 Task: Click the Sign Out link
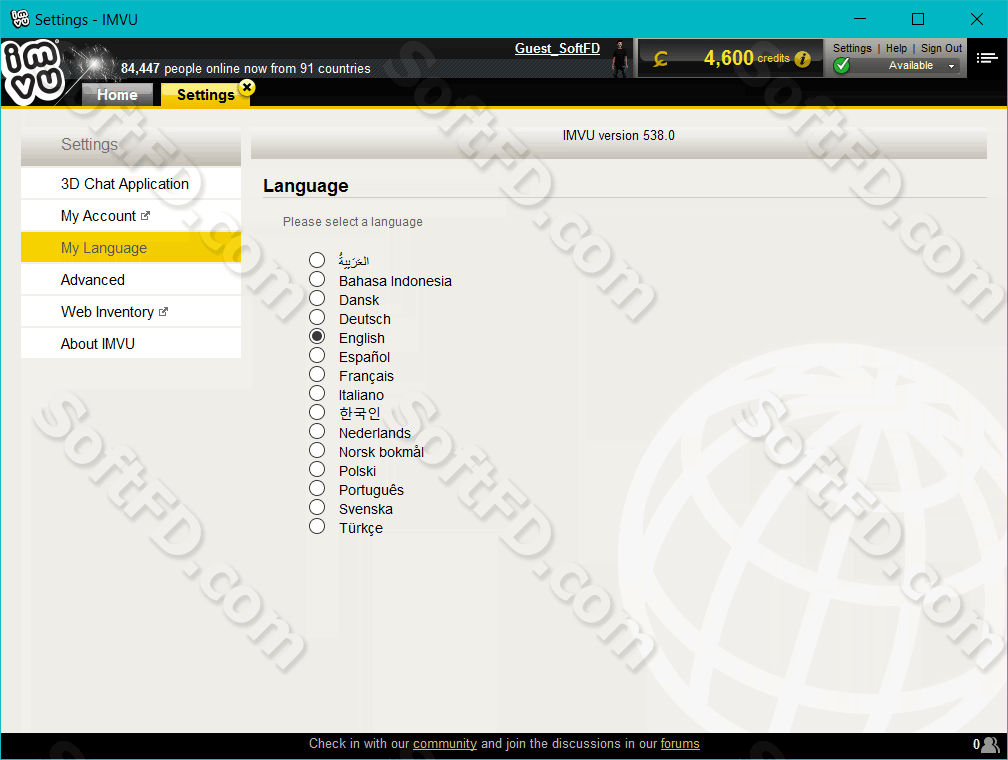(x=941, y=48)
